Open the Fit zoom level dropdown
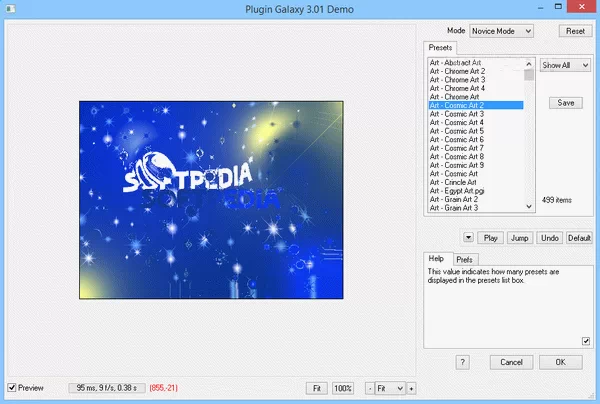Screen dimensions: 600x404 [391, 388]
